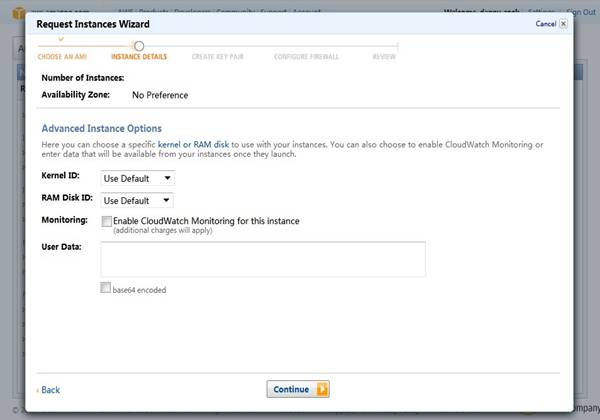Click the Cancel link
This screenshot has height=420, width=600.
545,23
